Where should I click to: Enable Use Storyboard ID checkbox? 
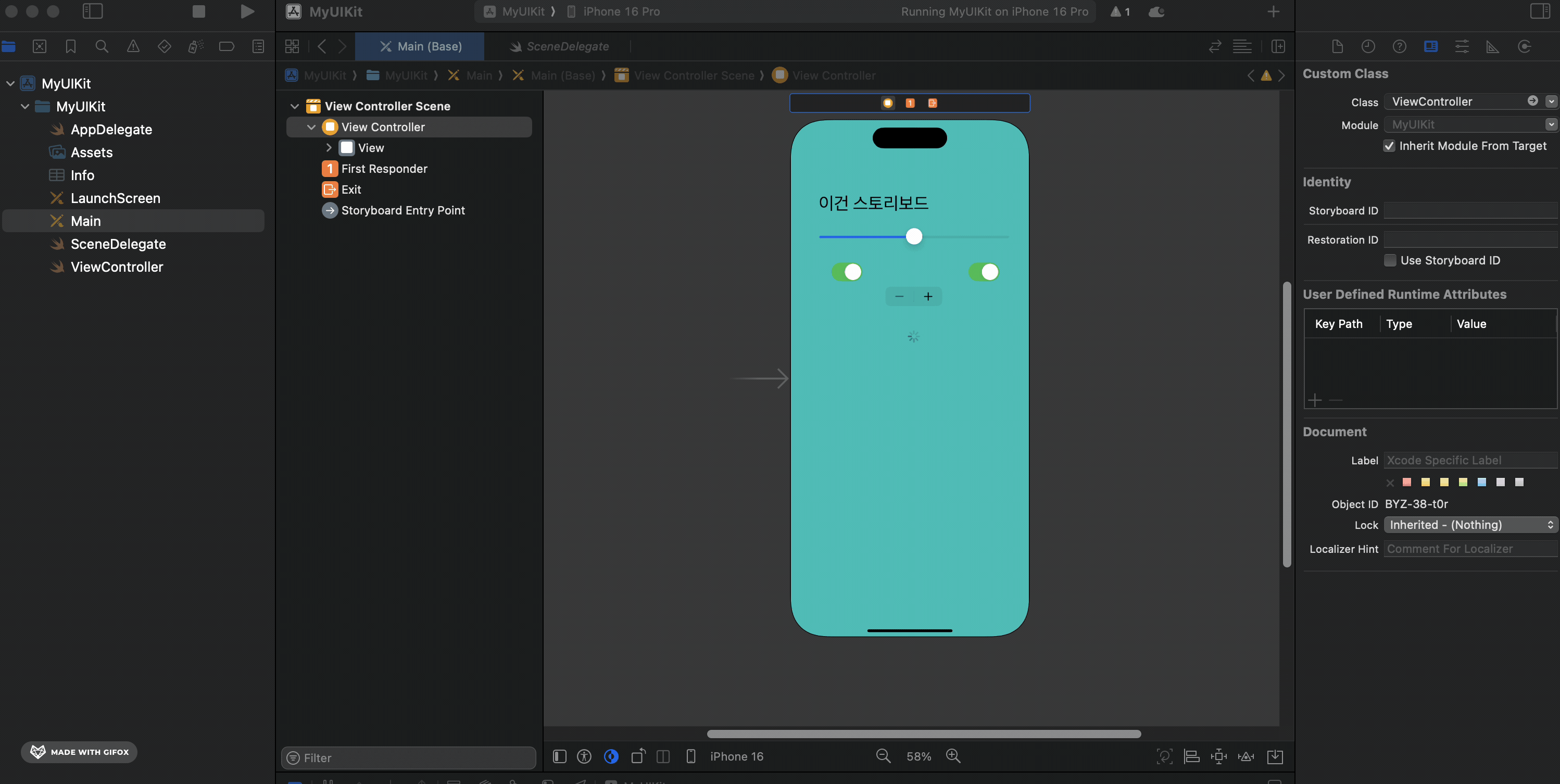[1390, 260]
